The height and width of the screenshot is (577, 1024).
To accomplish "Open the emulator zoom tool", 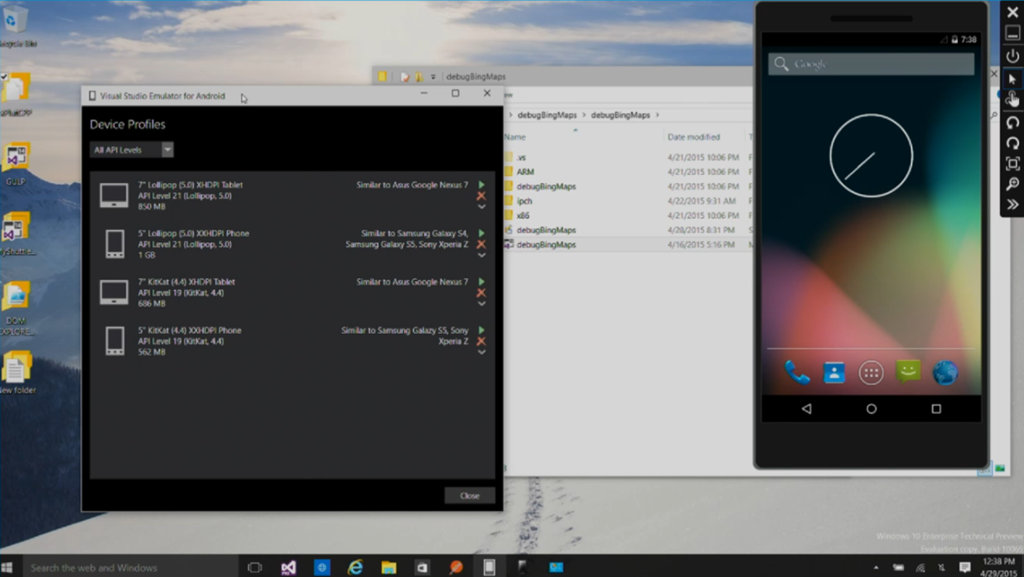I will click(1012, 184).
